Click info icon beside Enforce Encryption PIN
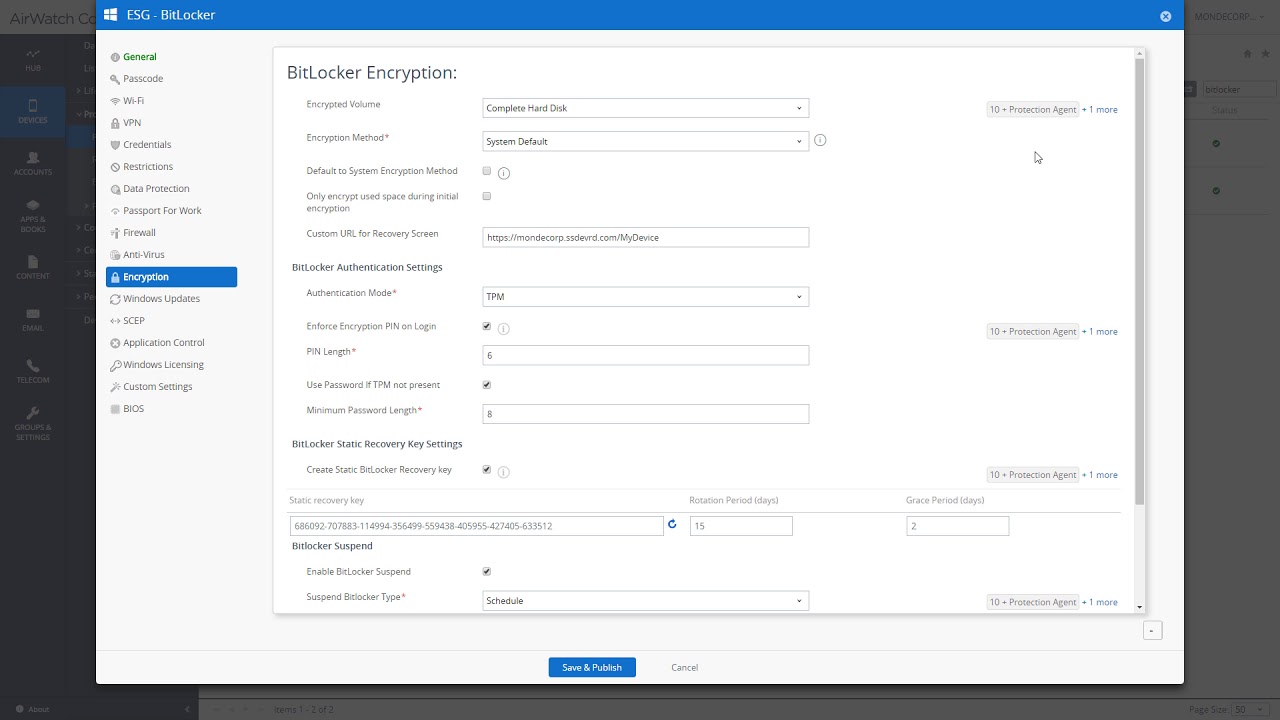The image size is (1280, 720). point(504,328)
